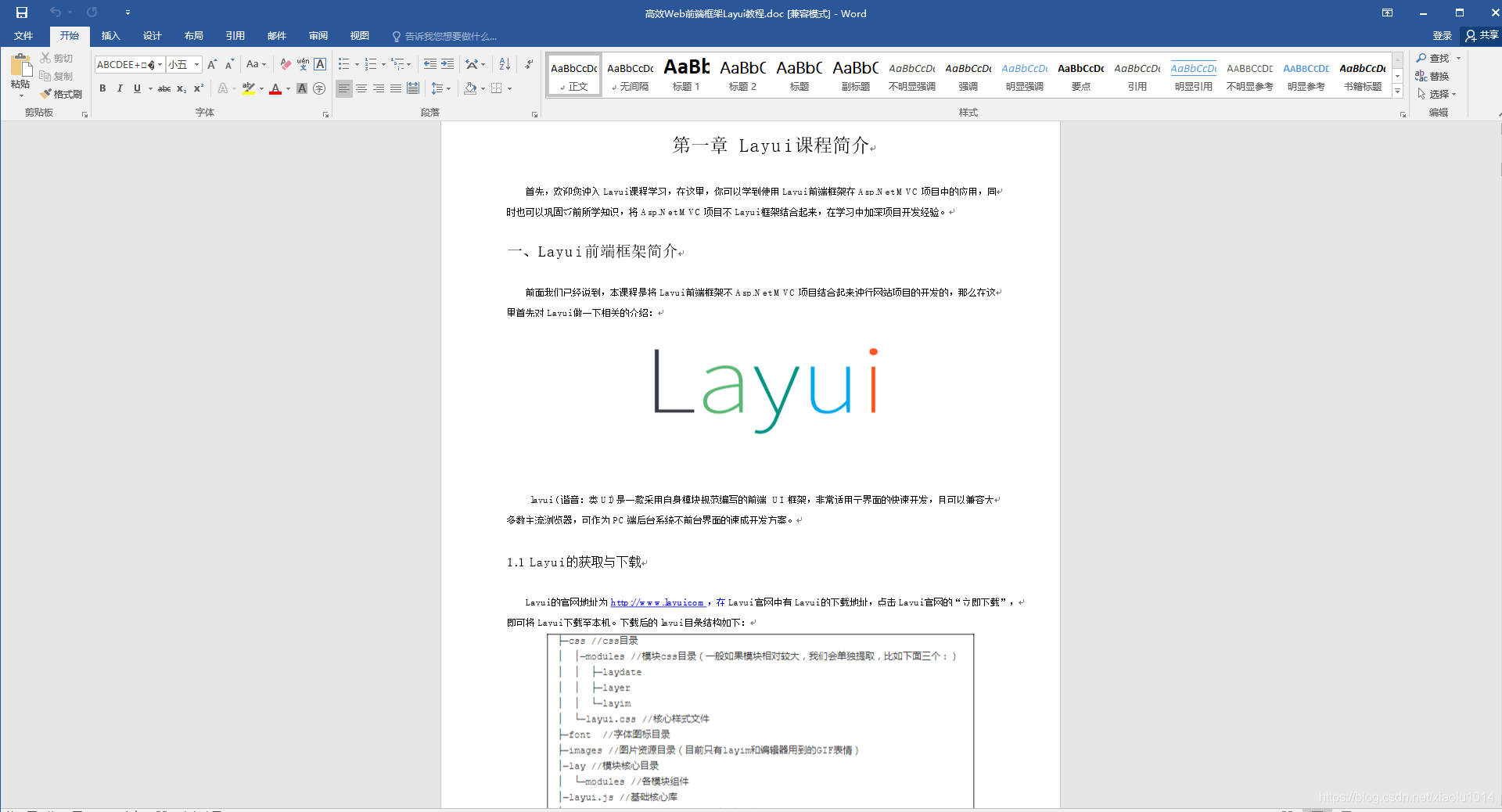
Task: Decrease paragraph indent
Action: [430, 64]
